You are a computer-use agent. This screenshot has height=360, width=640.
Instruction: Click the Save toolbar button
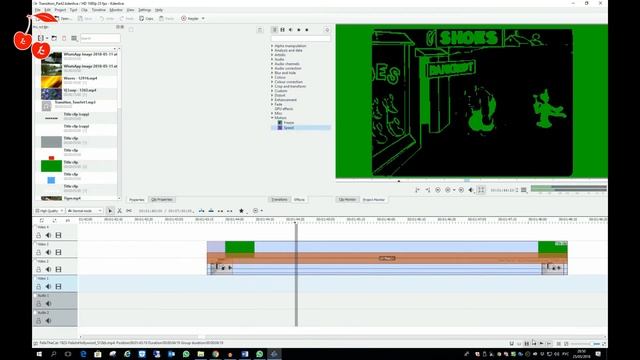[x=85, y=18]
